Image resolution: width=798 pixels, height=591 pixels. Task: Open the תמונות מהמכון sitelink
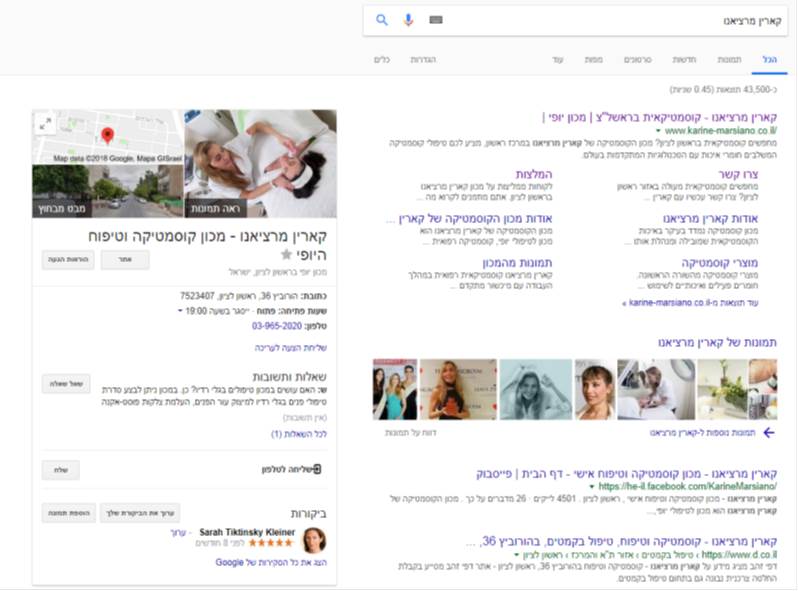point(517,263)
